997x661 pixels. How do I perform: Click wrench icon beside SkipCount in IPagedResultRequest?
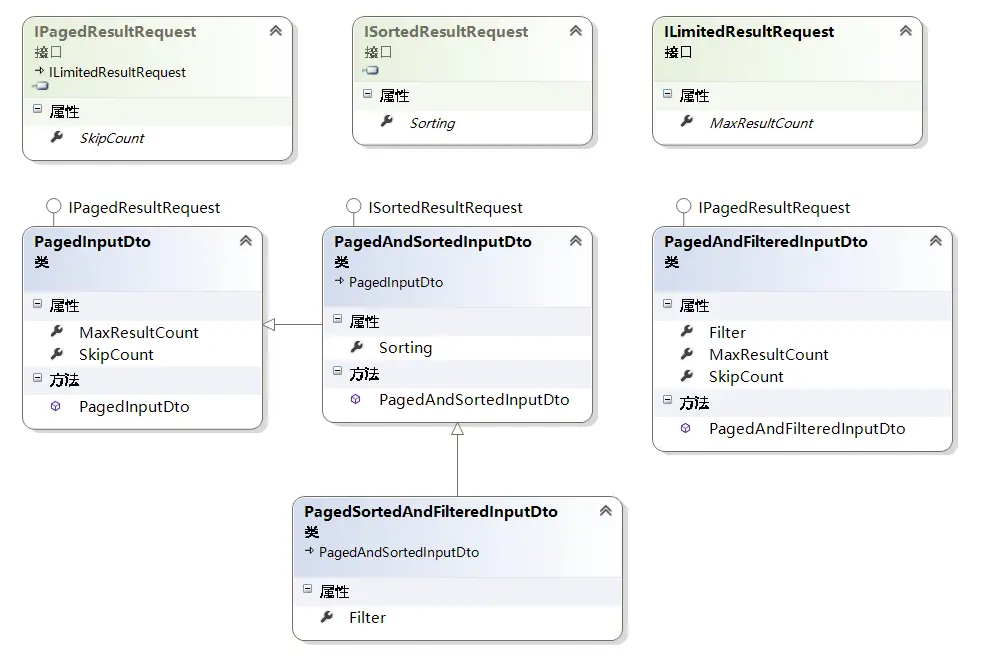pyautogui.click(x=56, y=138)
